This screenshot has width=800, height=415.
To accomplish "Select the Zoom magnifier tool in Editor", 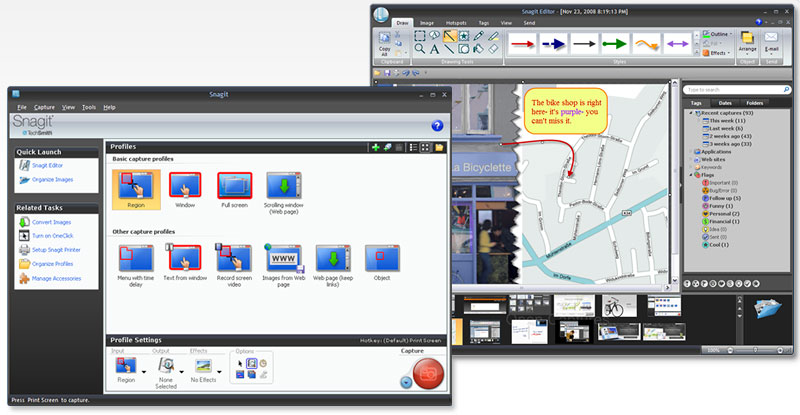I will pyautogui.click(x=419, y=48).
